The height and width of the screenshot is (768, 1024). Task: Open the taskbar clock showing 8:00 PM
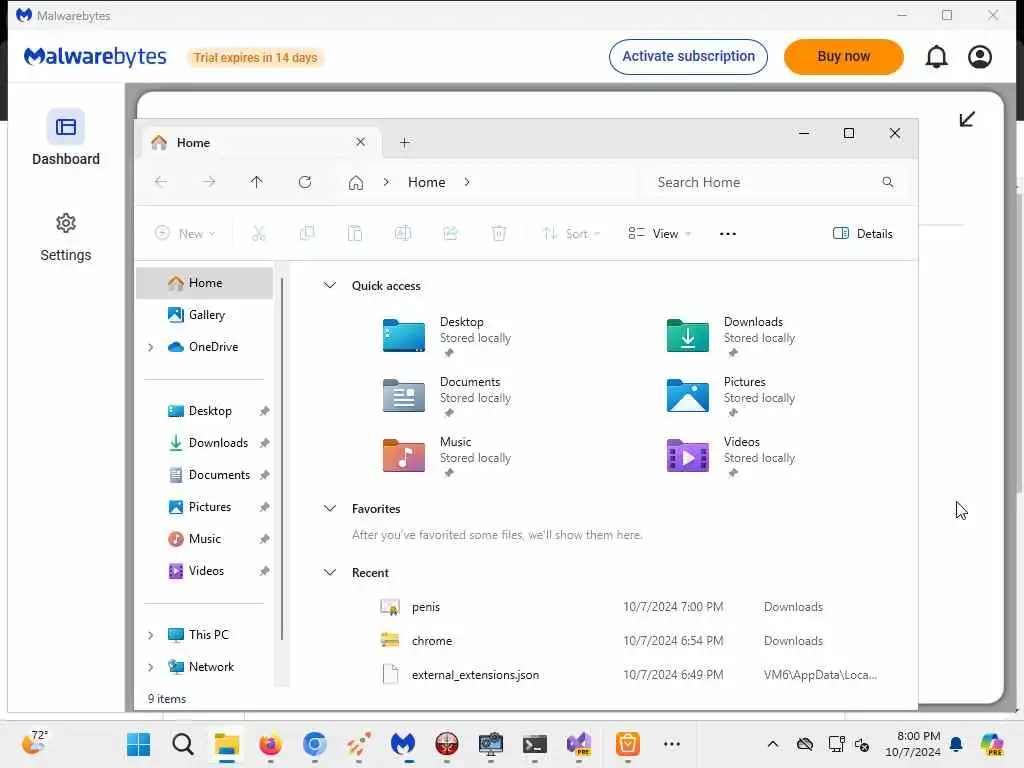pyautogui.click(x=913, y=744)
